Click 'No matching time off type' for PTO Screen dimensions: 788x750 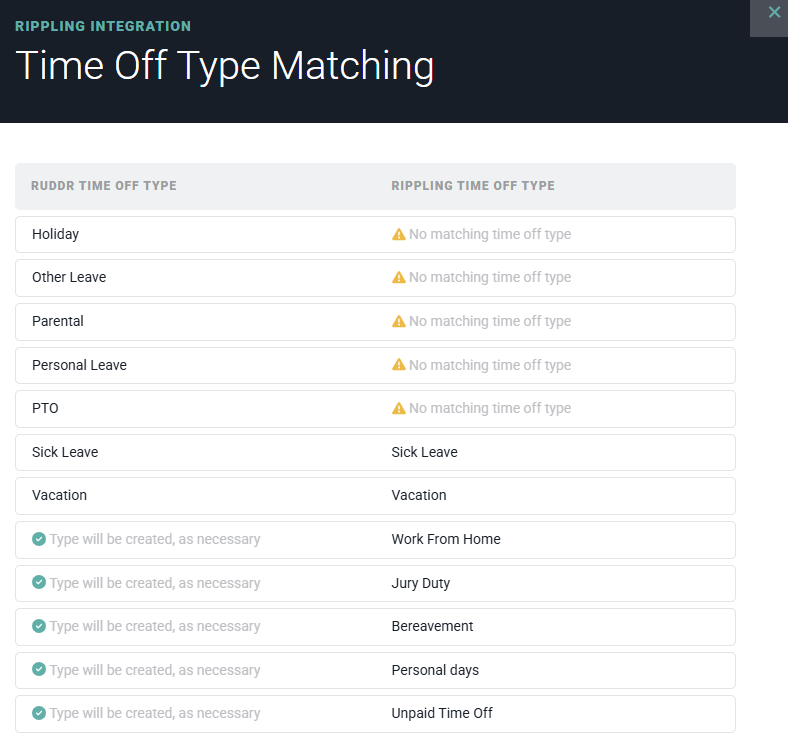[x=490, y=408]
